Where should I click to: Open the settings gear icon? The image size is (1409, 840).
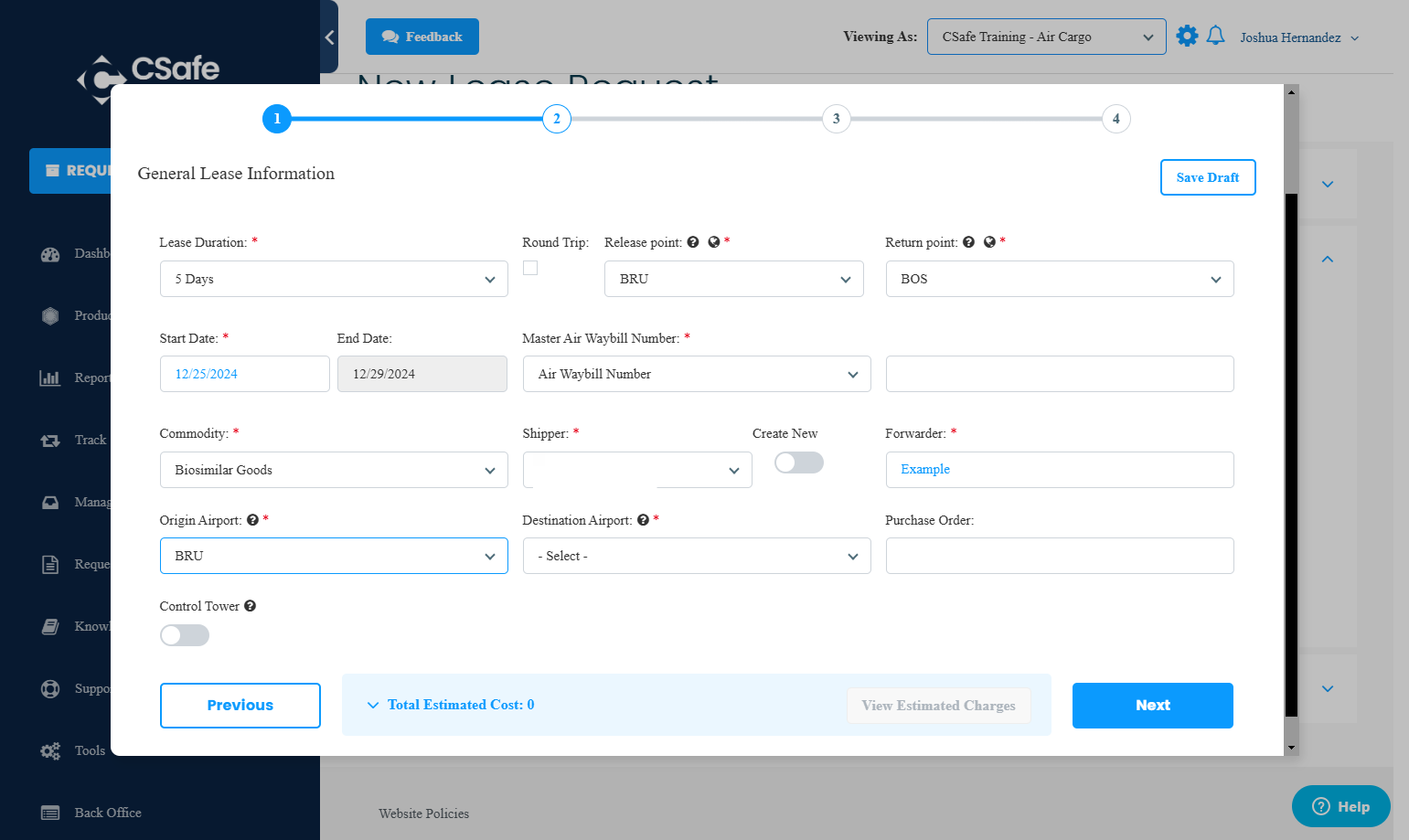[1187, 36]
